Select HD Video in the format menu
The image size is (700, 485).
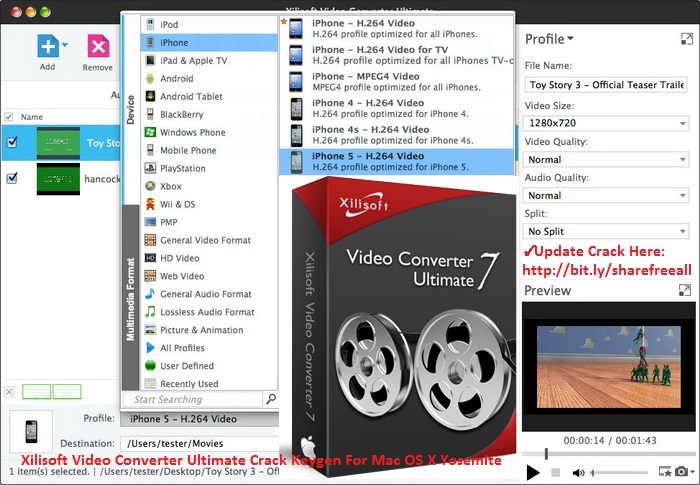pos(181,258)
